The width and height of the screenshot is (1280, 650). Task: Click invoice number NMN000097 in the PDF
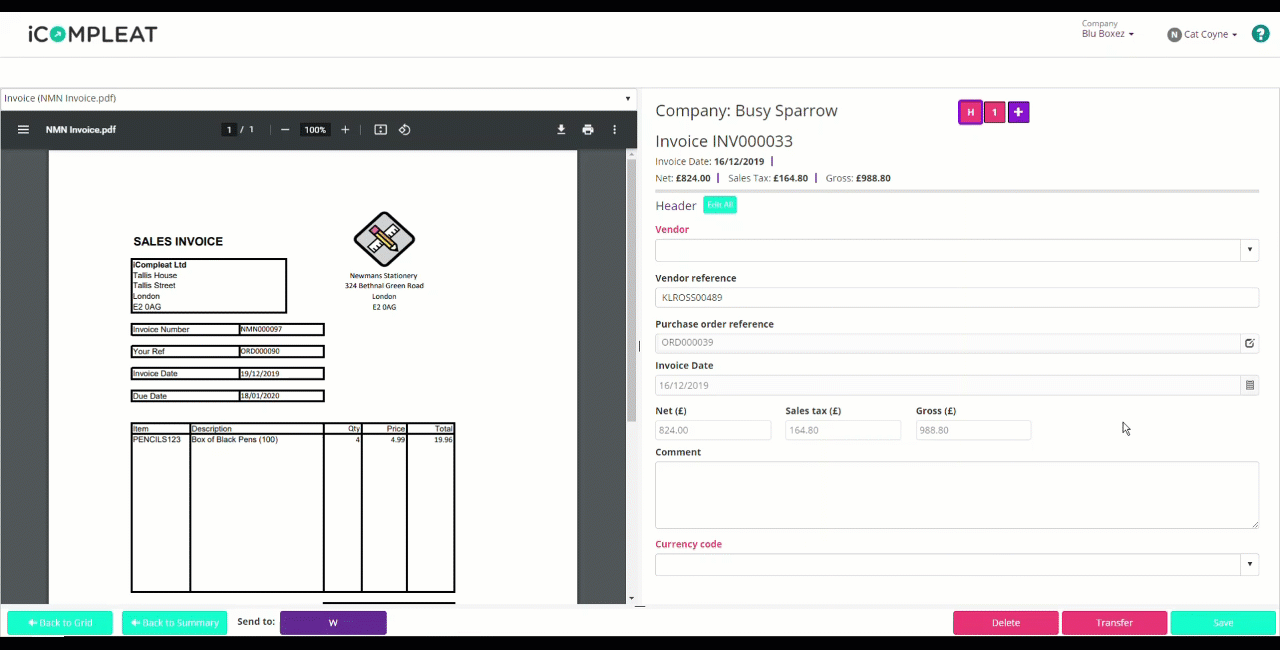pyautogui.click(x=261, y=329)
